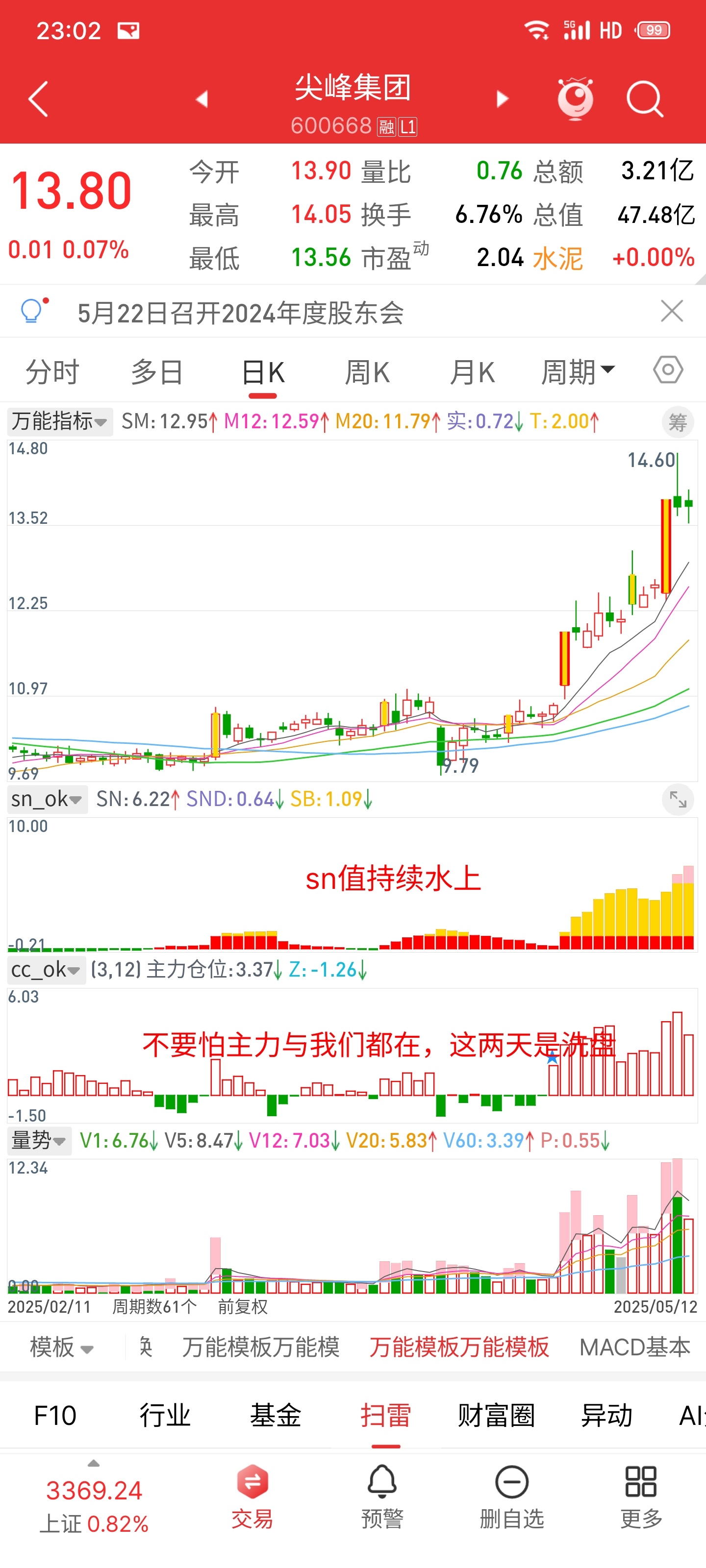This screenshot has width=706, height=1568.
Task: Set a price alert with 预警 bell
Action: point(382,1497)
